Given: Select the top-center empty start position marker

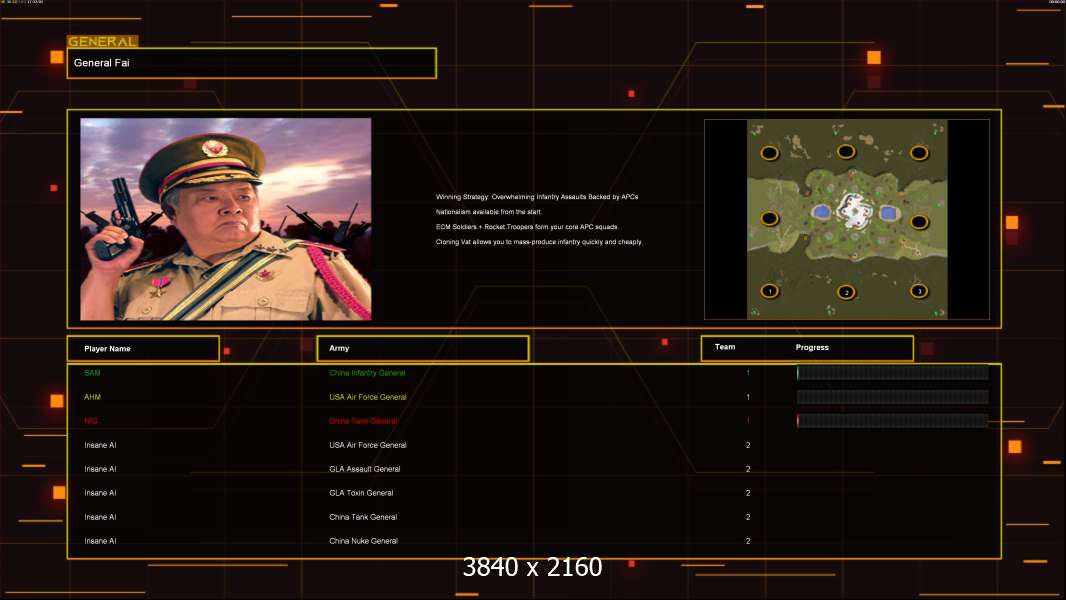Looking at the screenshot, I should click(x=846, y=152).
